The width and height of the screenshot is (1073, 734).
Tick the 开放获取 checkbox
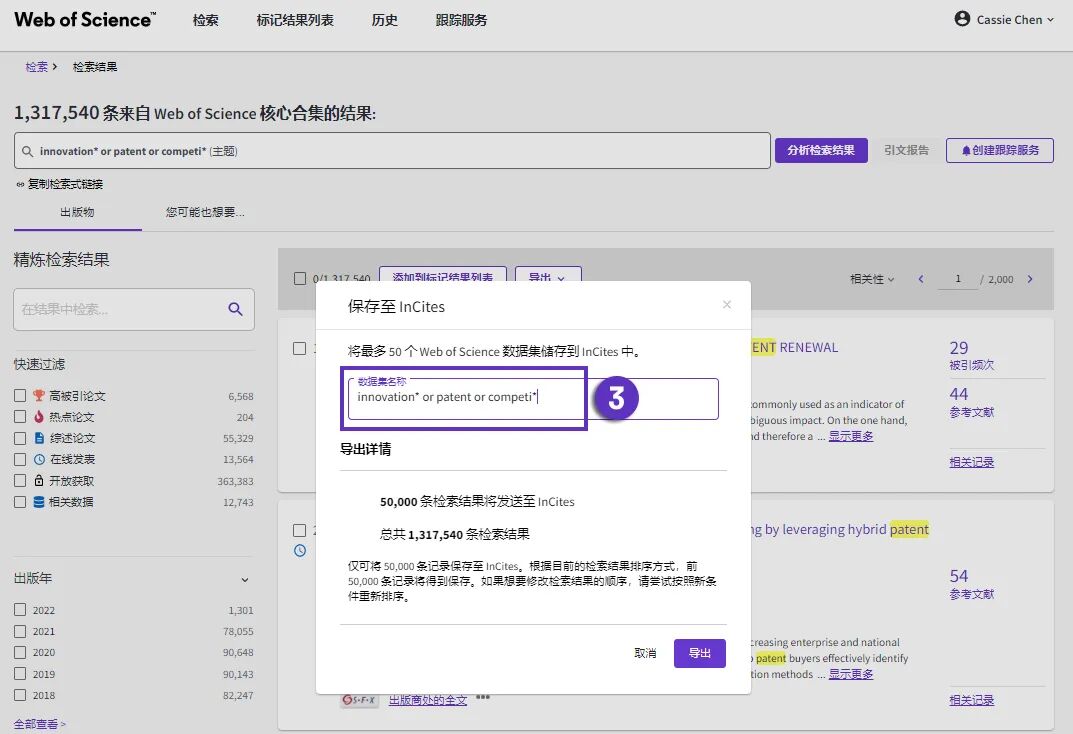(20, 480)
